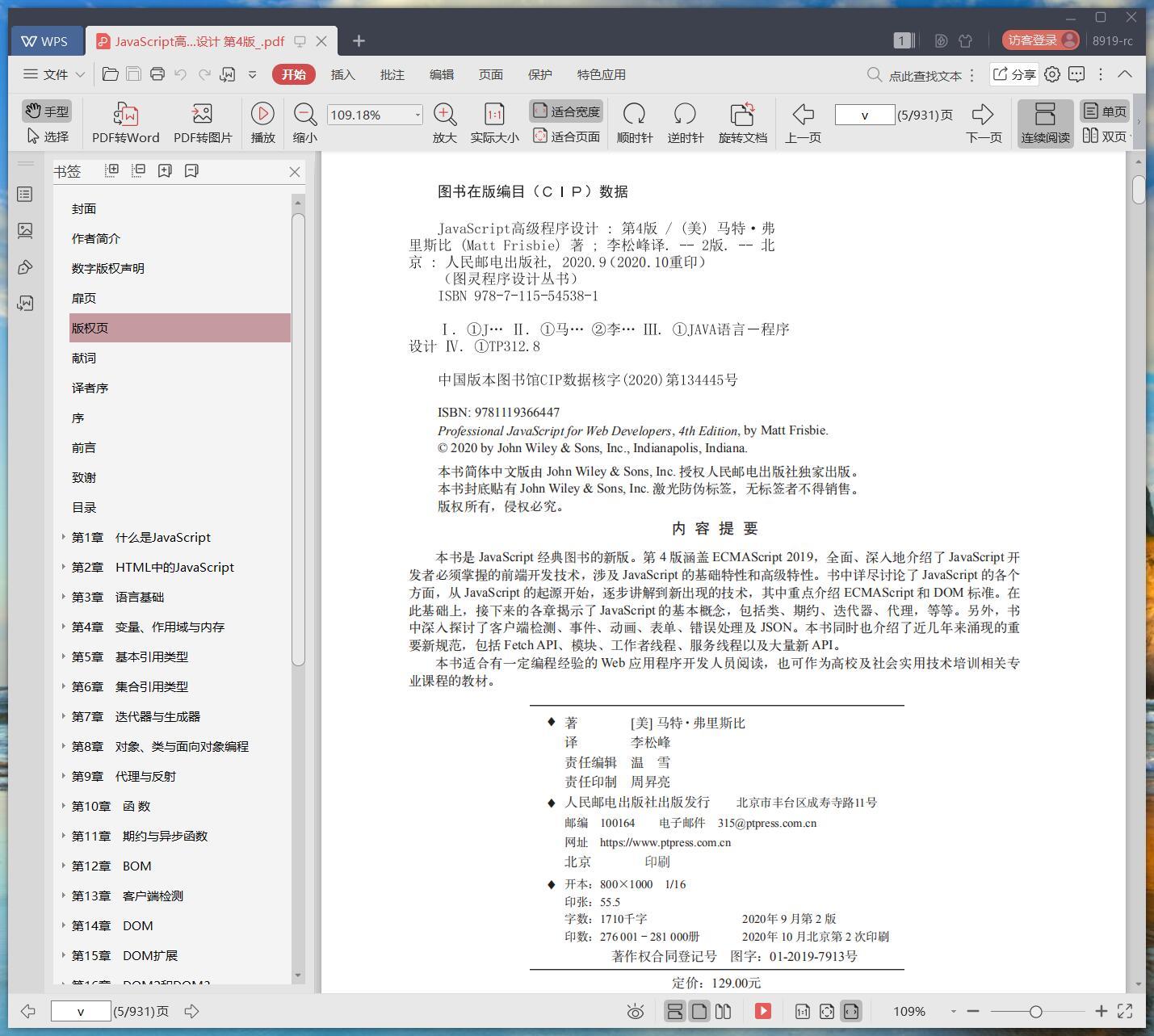Viewport: 1154px width, 1036px height.
Task: Expand 第3章 语言基础 bookmark
Action: click(63, 596)
